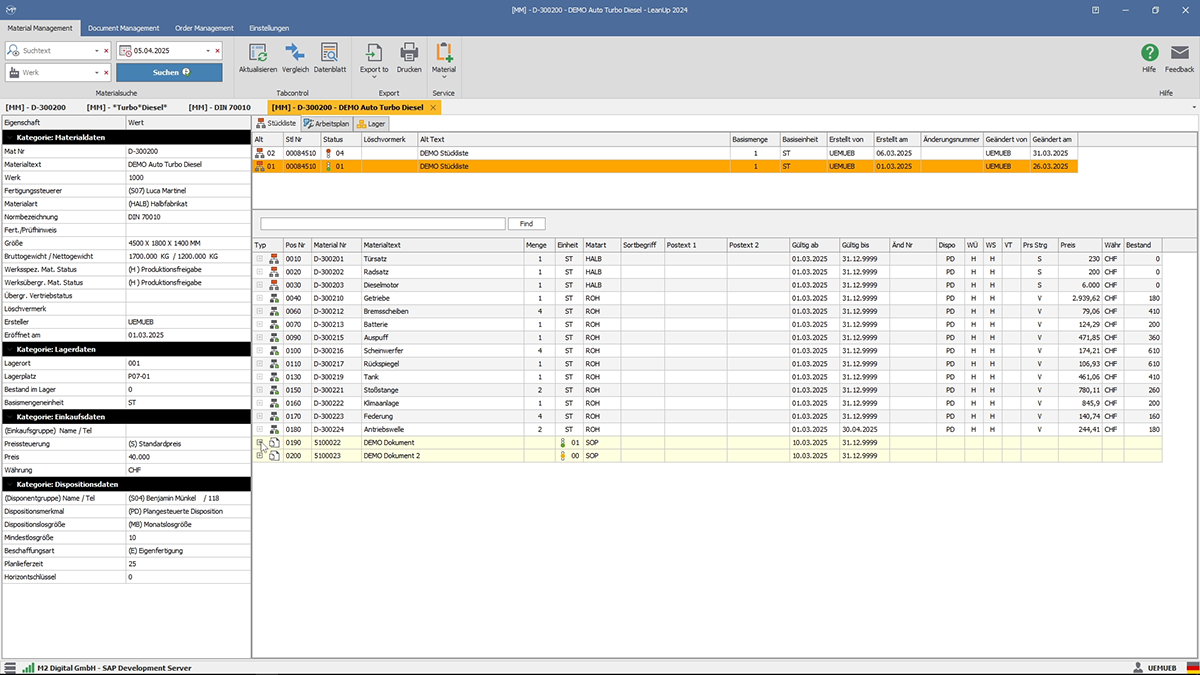Open the Hilfe help icon
Image resolution: width=1200 pixels, height=675 pixels.
pyautogui.click(x=1149, y=55)
